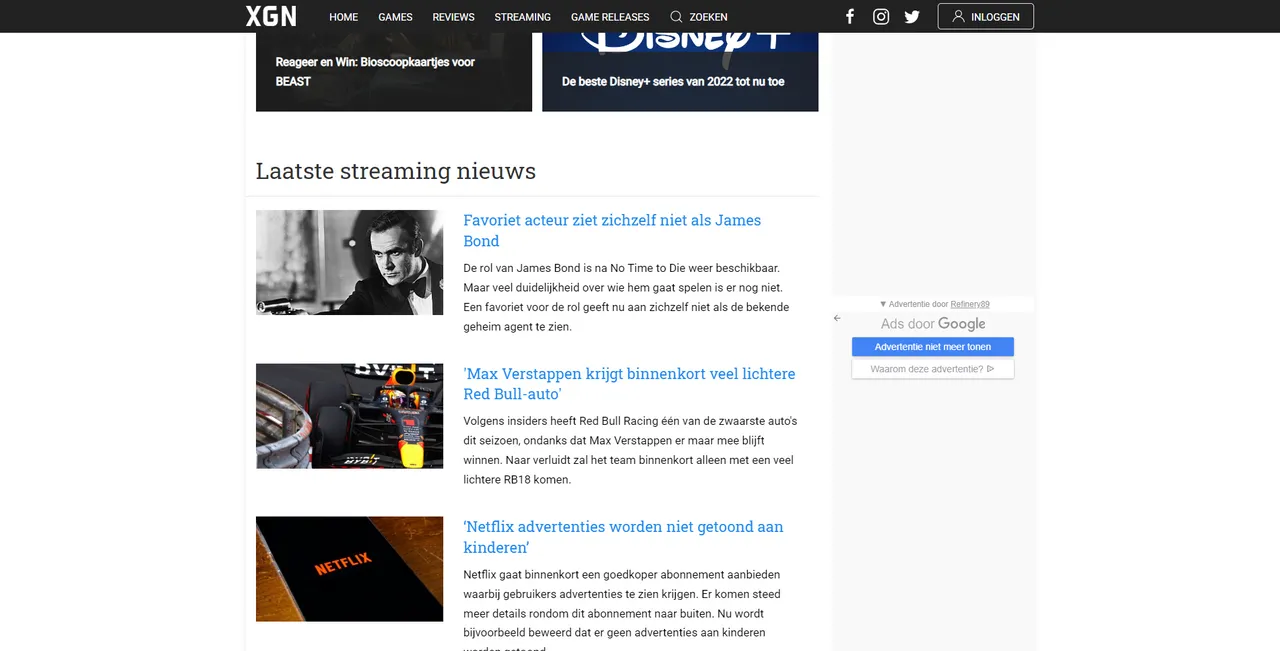
Task: Open 'Reageer en Win: Bioscoopkaartjes voor BEAST' card
Action: click(x=394, y=72)
